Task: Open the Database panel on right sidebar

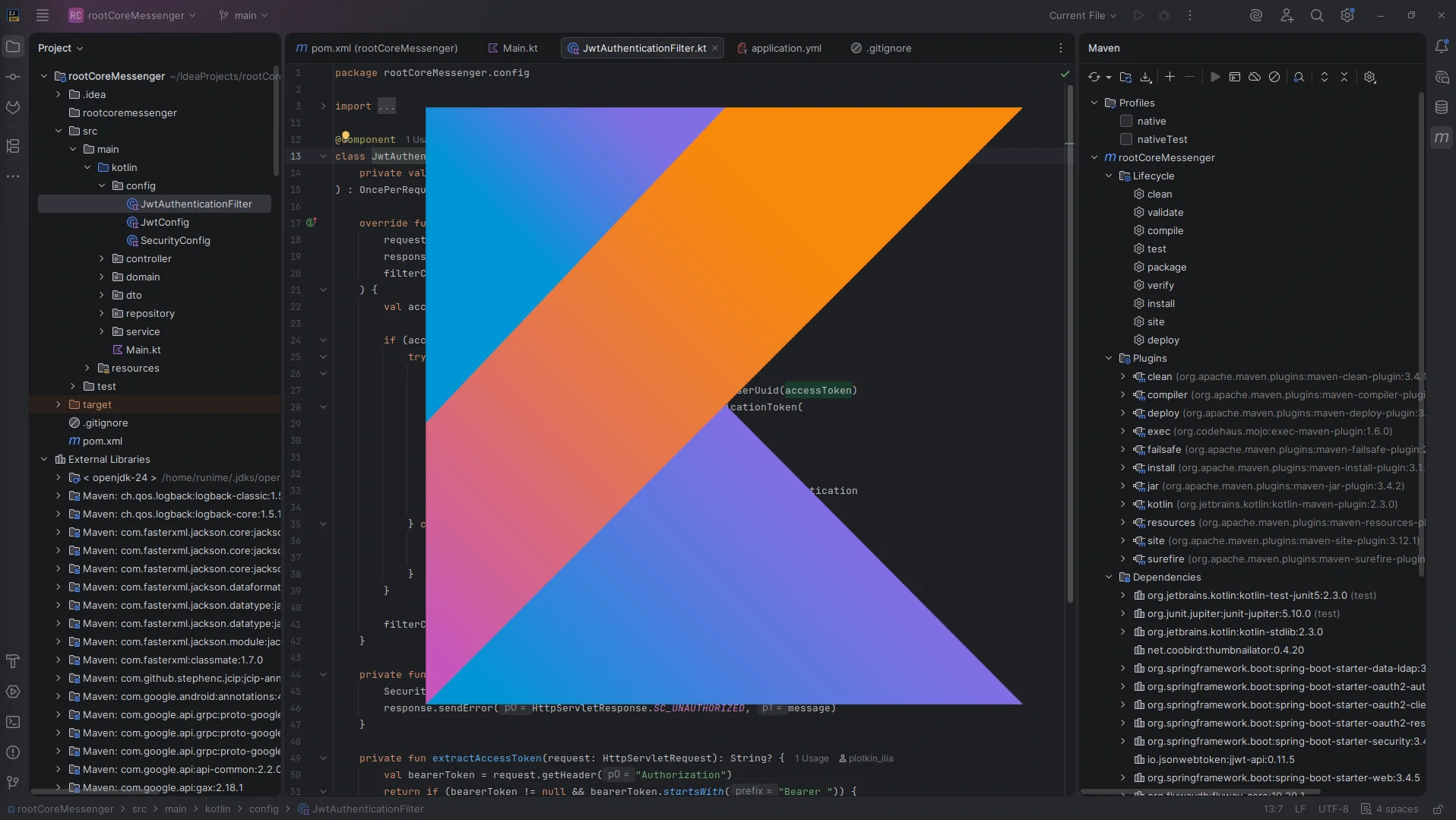Action: [1443, 106]
